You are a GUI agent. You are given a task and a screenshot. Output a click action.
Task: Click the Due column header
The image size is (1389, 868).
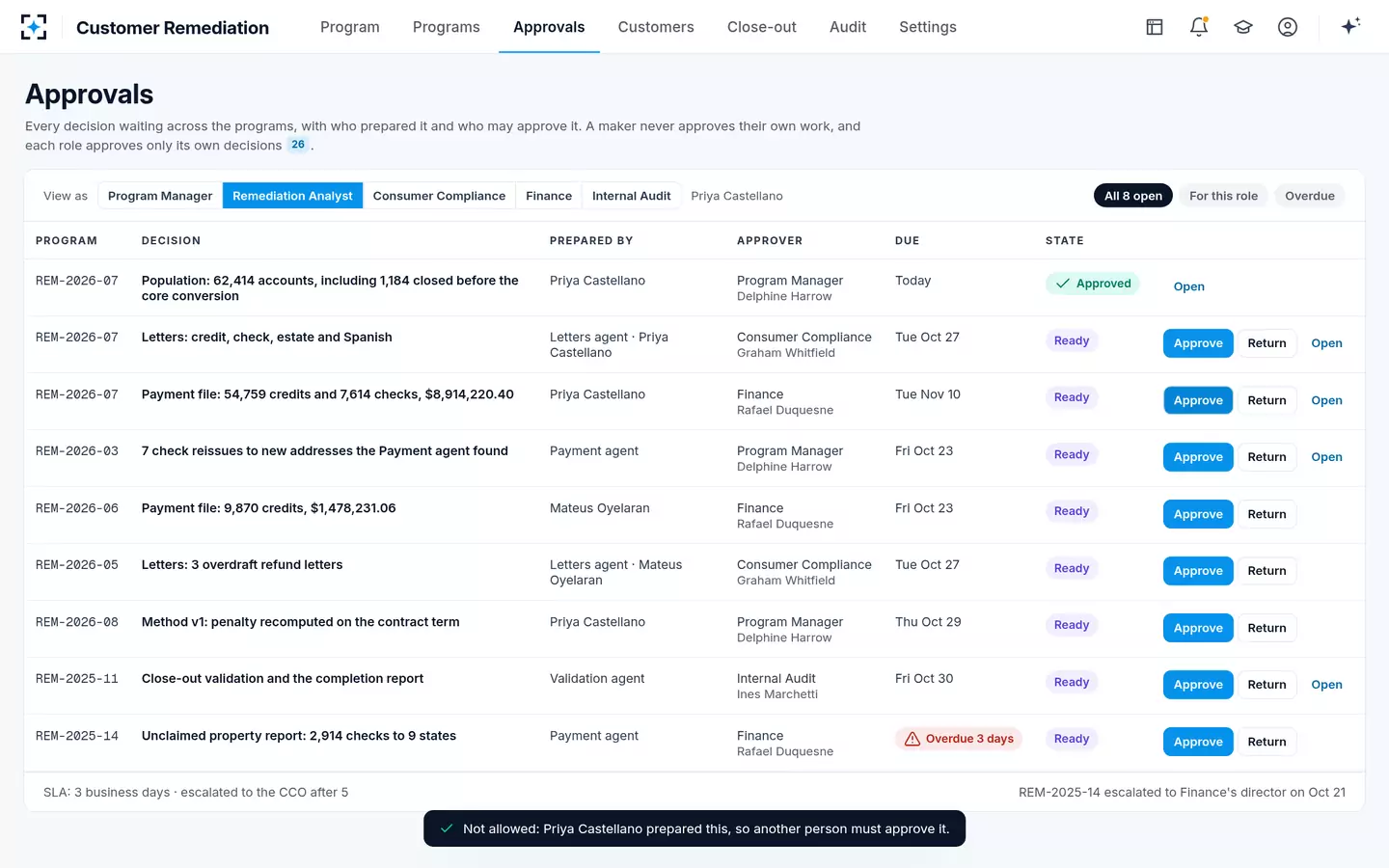point(907,241)
